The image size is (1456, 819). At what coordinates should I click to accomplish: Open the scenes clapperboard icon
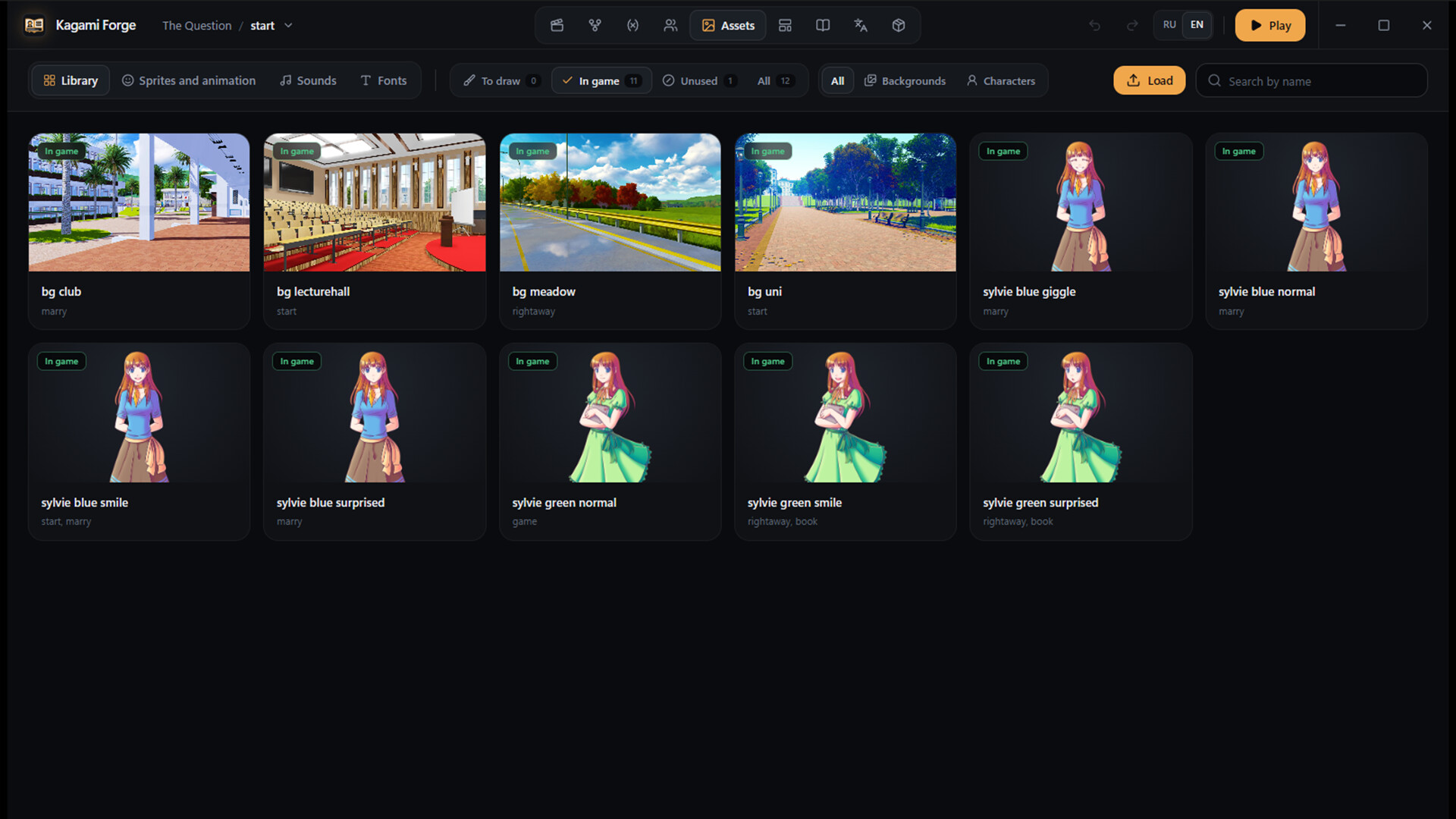pos(557,25)
